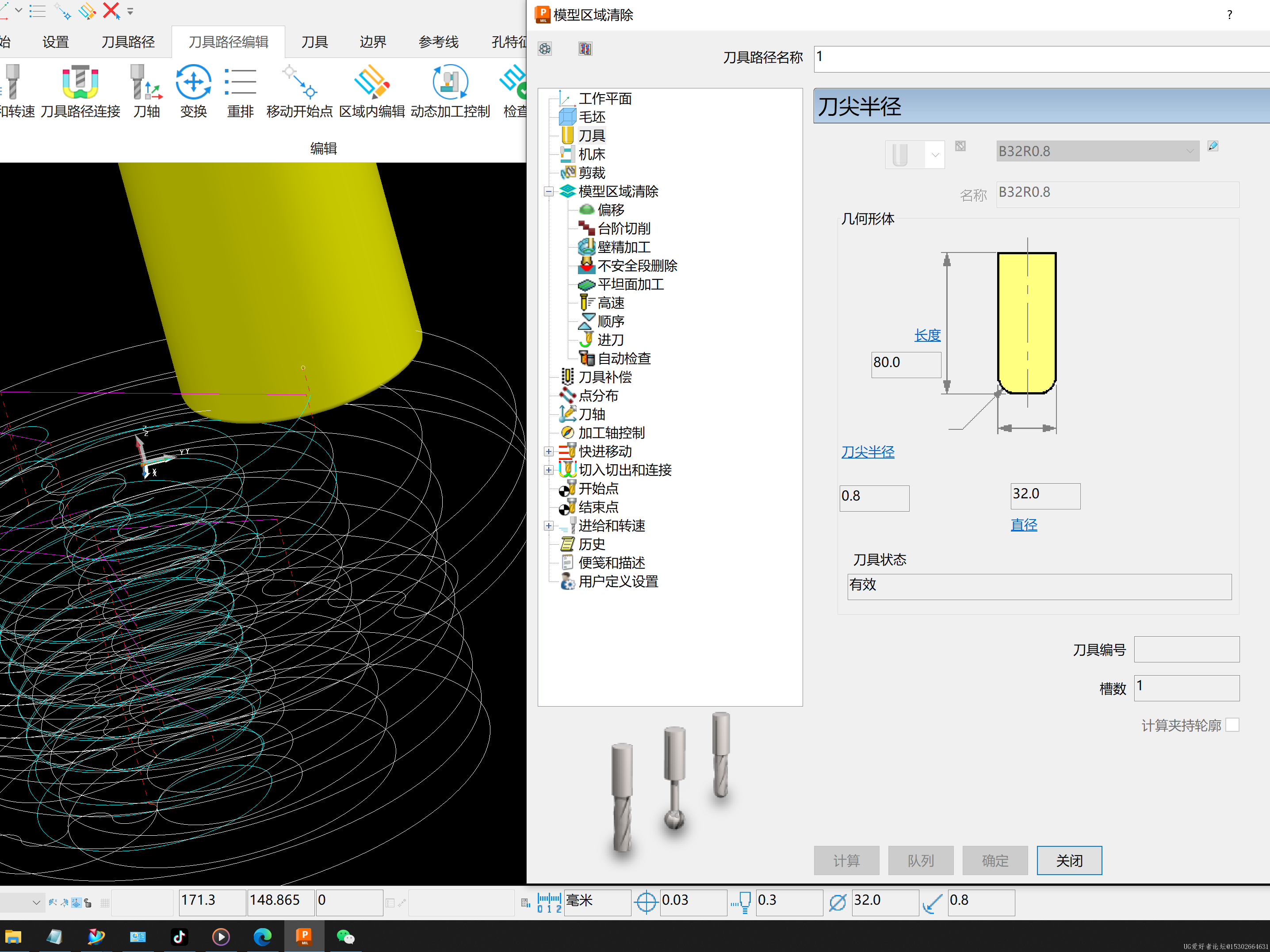Switch to the Boundary (边界) ribbon tab
This screenshot has width=1270, height=952.
[373, 42]
